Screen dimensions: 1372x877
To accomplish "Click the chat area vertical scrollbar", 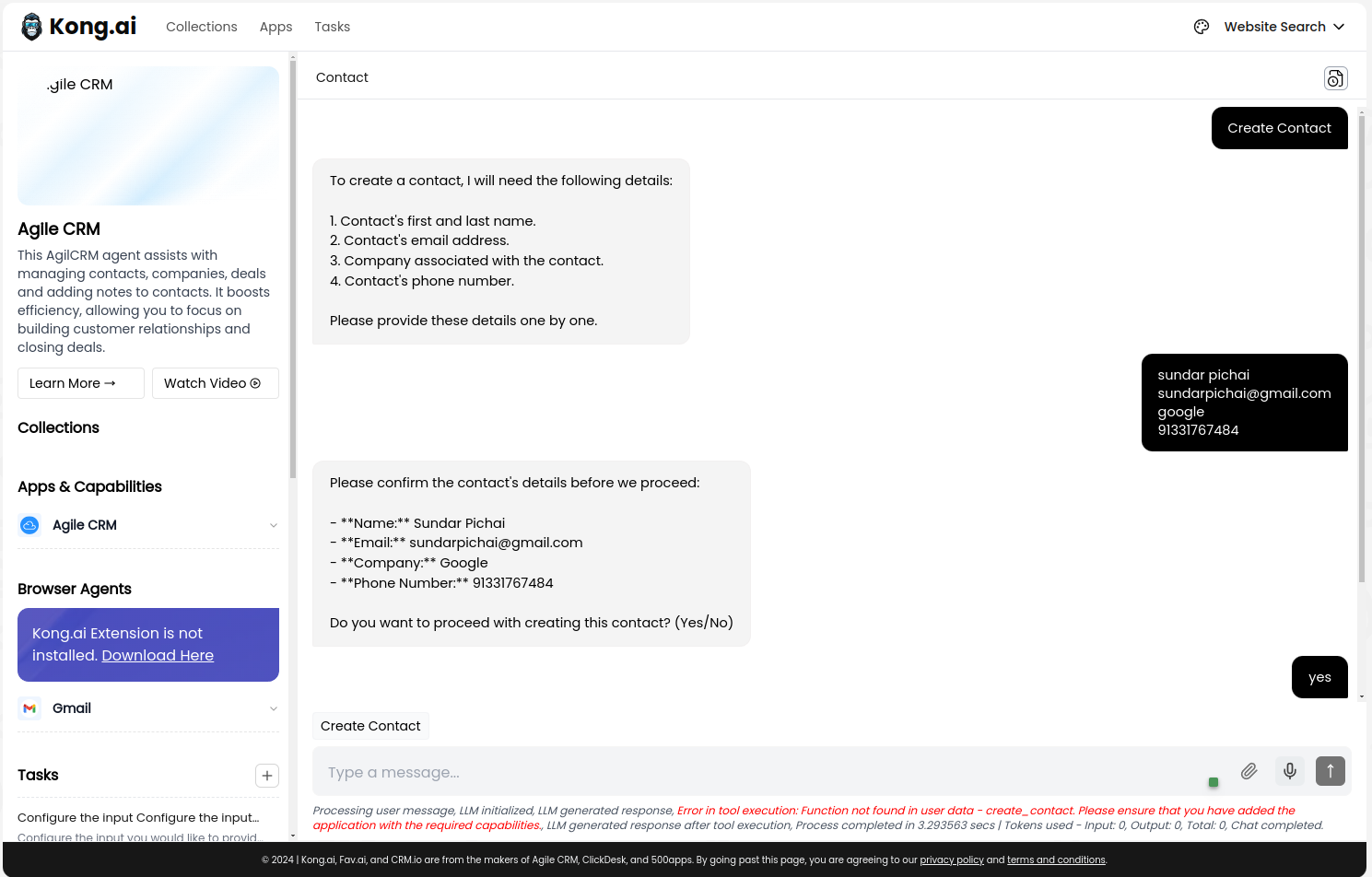I will (1362, 350).
